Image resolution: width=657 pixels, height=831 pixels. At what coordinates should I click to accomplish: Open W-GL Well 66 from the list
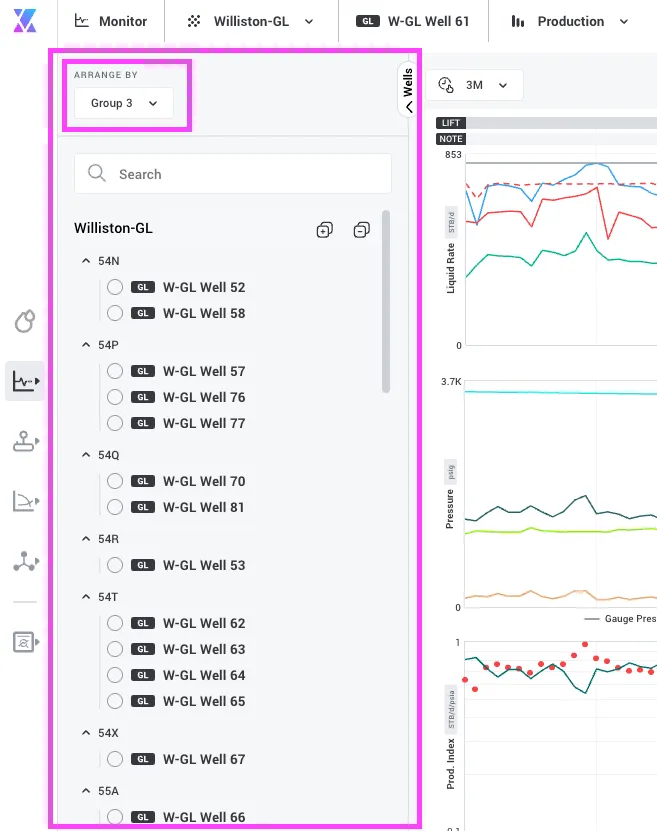point(204,817)
